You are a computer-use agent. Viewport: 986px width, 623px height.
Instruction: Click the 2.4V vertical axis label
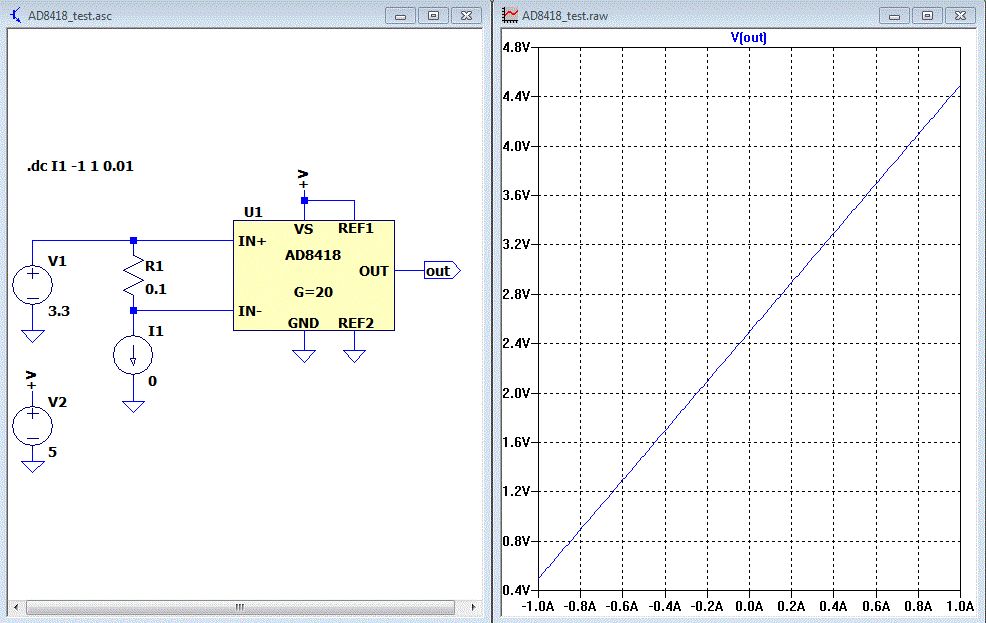click(x=516, y=344)
